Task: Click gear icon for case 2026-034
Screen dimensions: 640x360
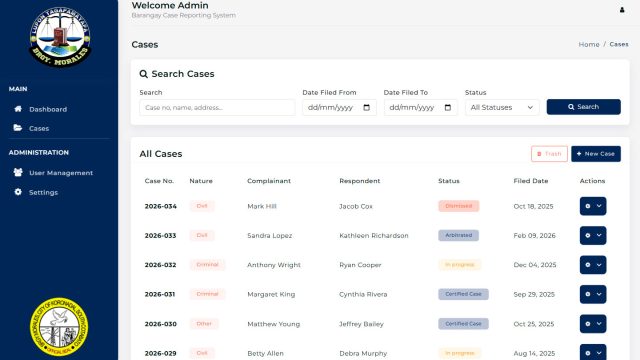Action: click(588, 206)
